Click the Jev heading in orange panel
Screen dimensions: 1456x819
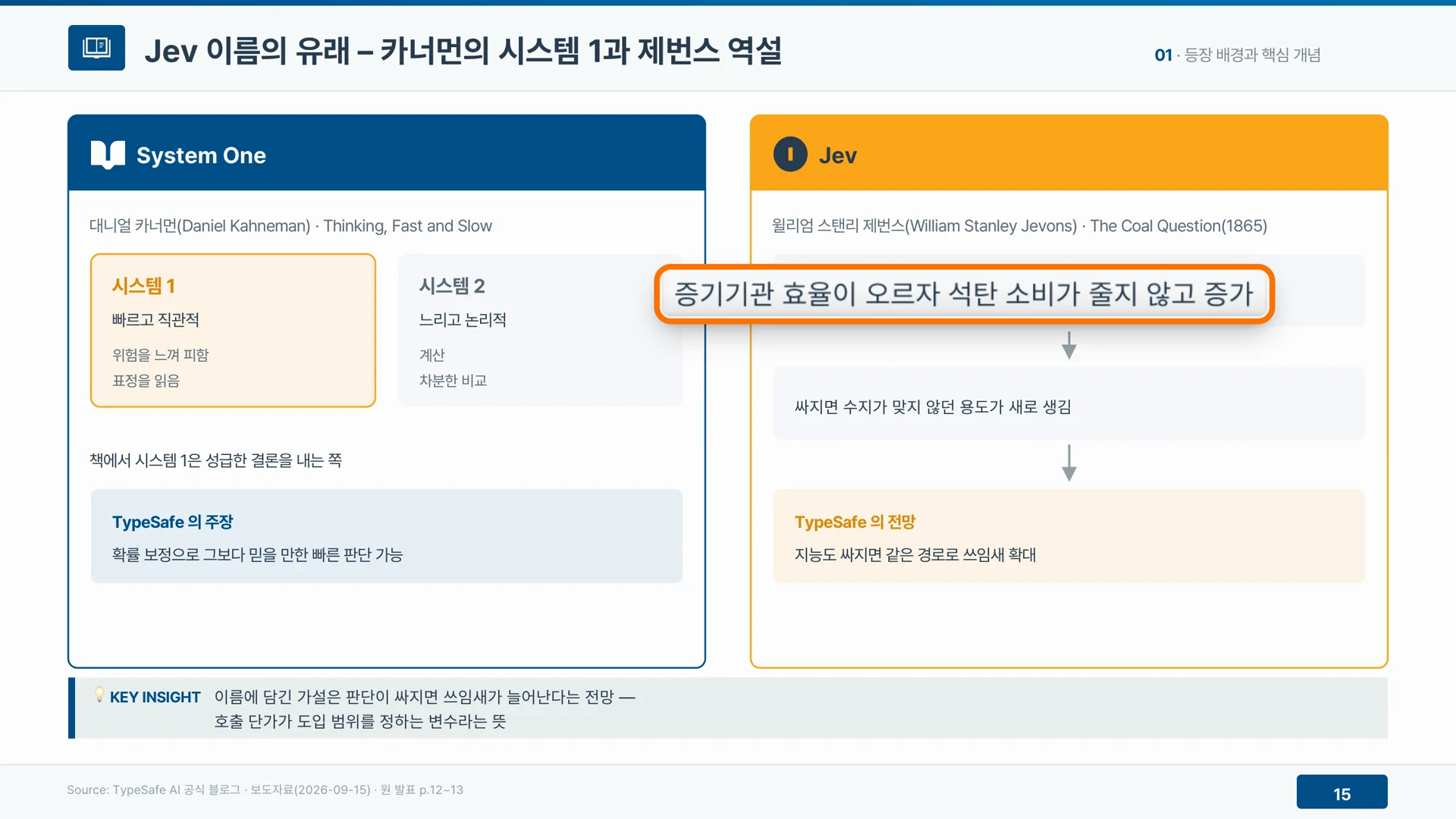tap(838, 155)
